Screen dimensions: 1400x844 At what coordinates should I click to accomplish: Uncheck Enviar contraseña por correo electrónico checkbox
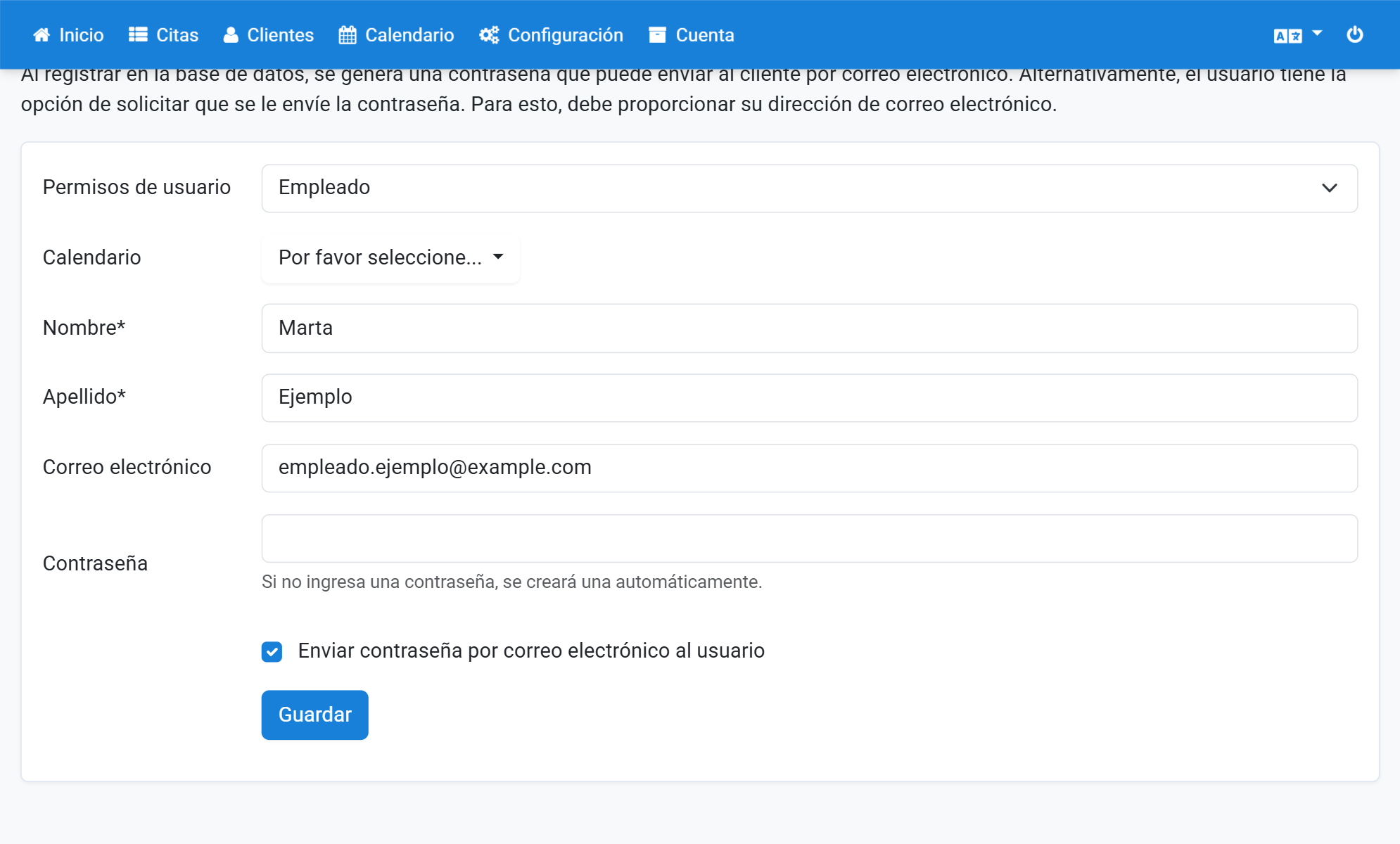click(272, 652)
